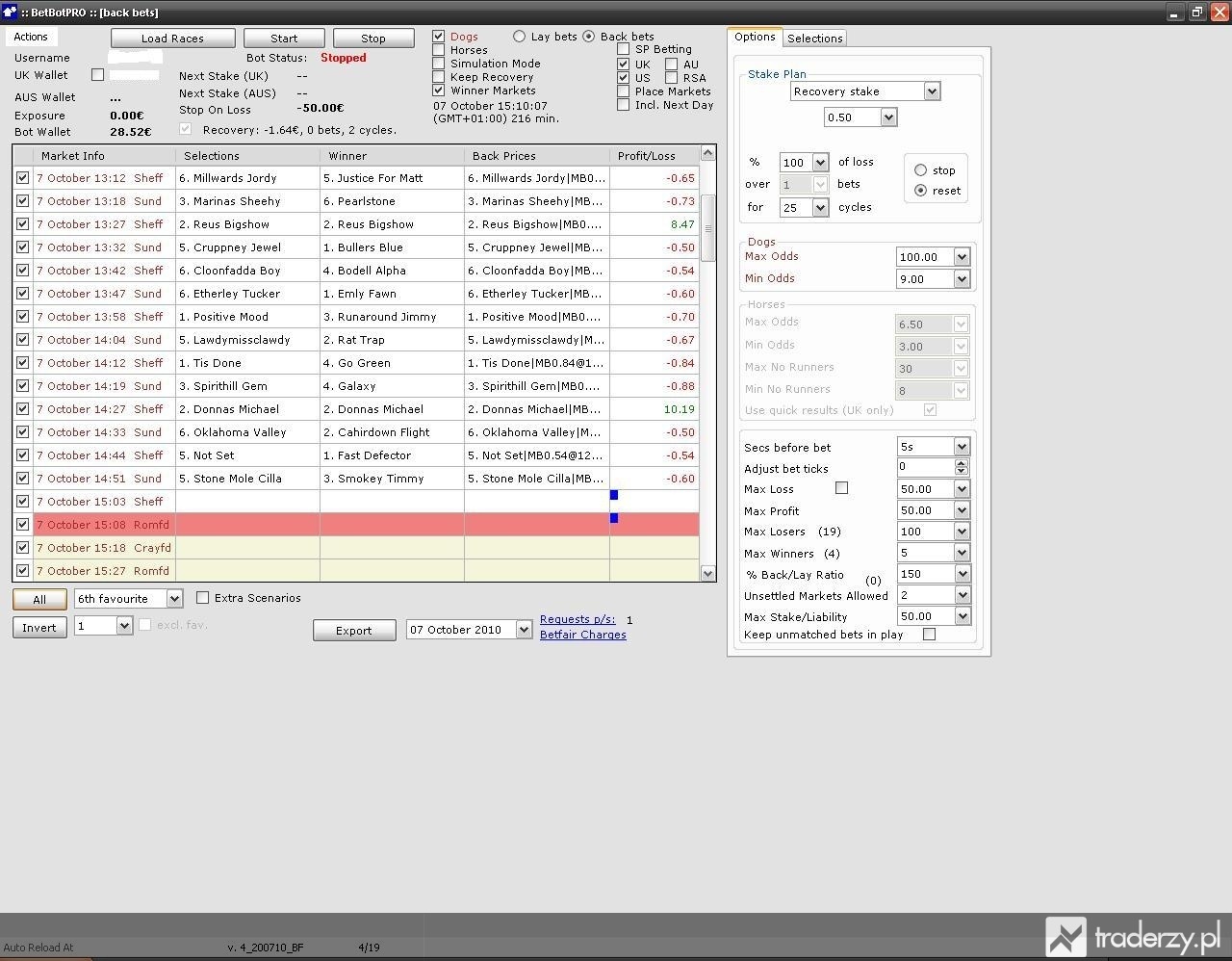The height and width of the screenshot is (961, 1232).
Task: Enable Simulation Mode
Action: [x=439, y=63]
